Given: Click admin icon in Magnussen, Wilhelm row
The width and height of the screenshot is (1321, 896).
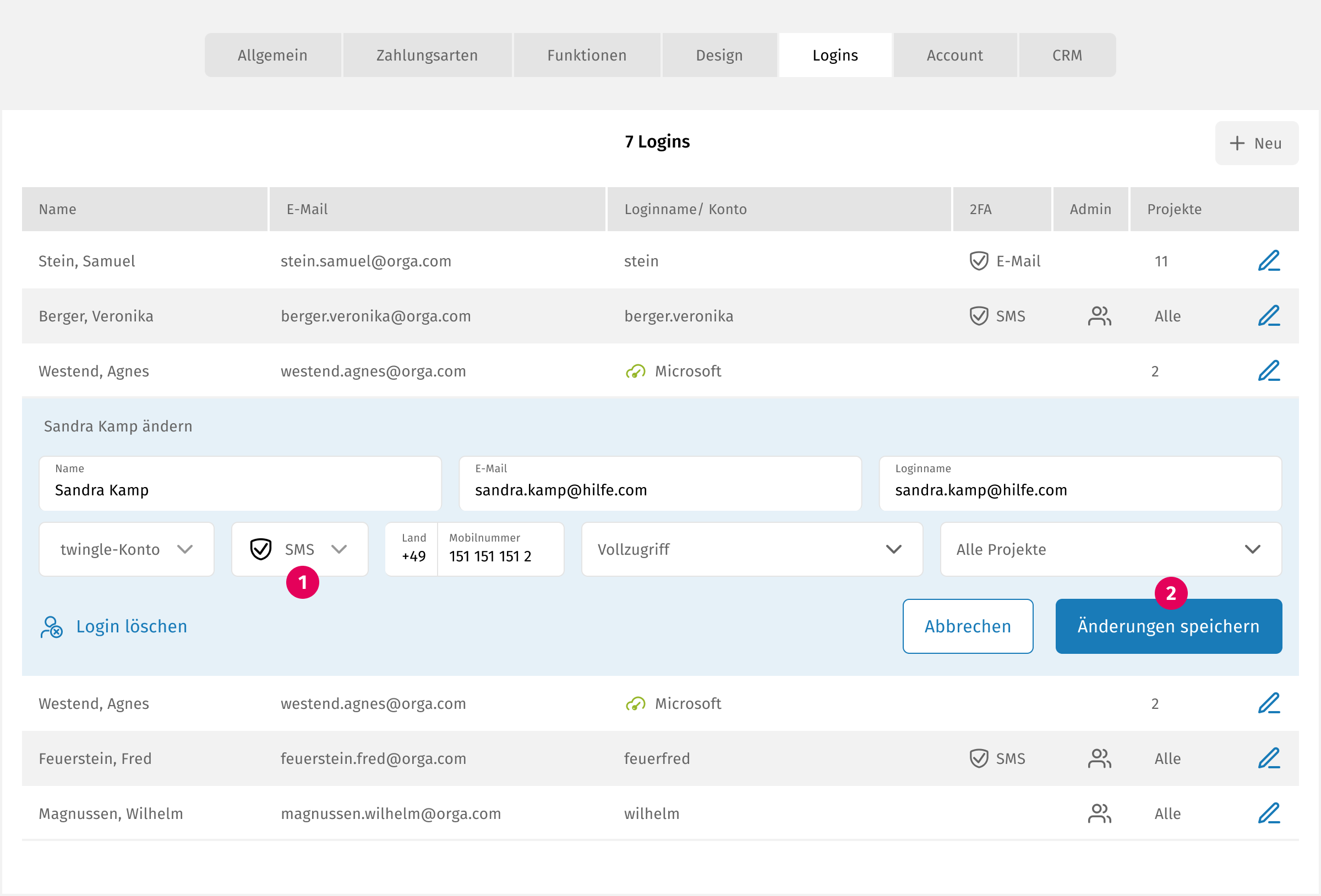Looking at the screenshot, I should (1099, 813).
